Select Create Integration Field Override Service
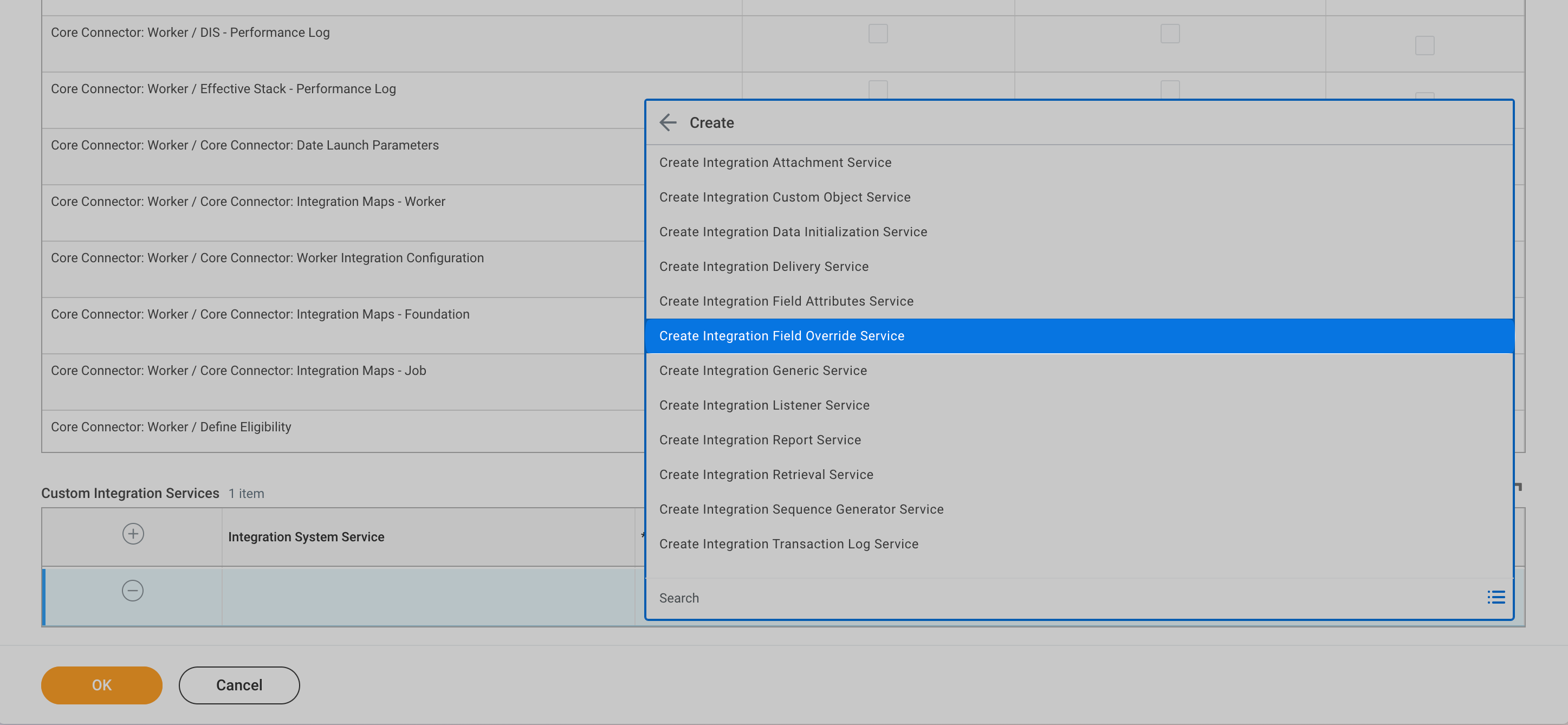Image resolution: width=1568 pixels, height=725 pixels. point(782,336)
